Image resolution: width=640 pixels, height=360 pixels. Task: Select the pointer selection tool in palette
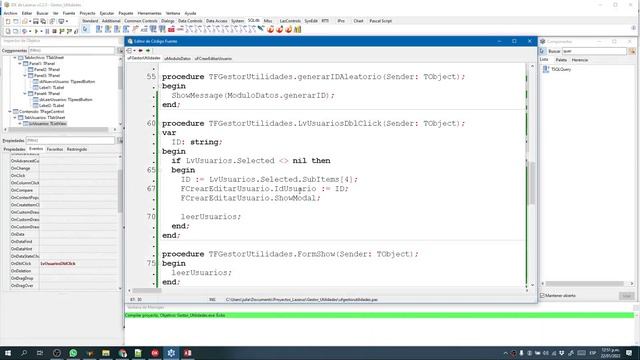pos(85,29)
